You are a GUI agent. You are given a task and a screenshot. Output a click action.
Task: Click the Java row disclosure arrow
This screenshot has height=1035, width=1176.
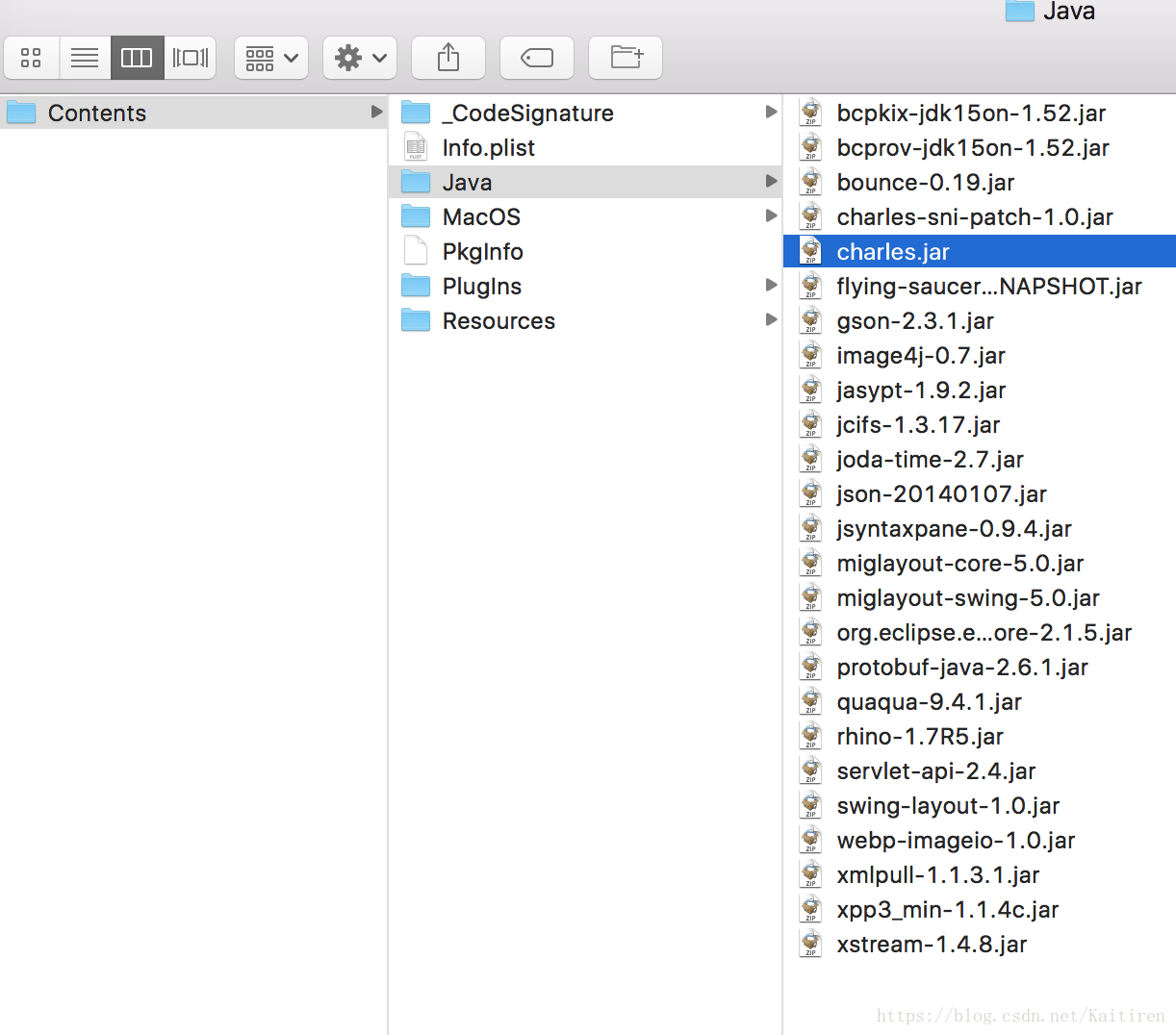tap(771, 182)
